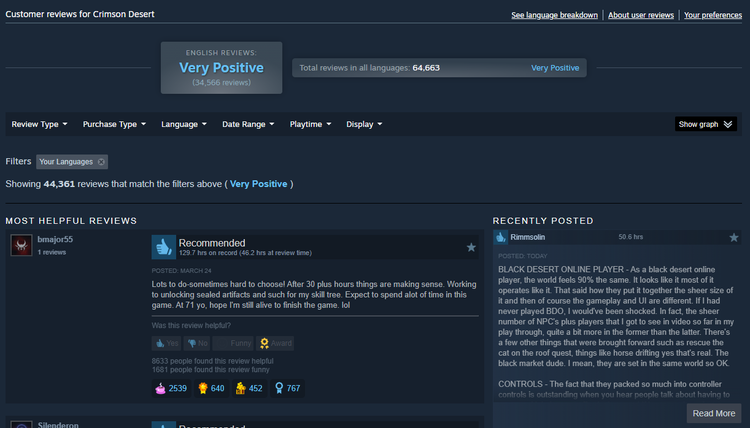Remove the Your Languages filter chip
The image size is (750, 428).
[x=101, y=162]
